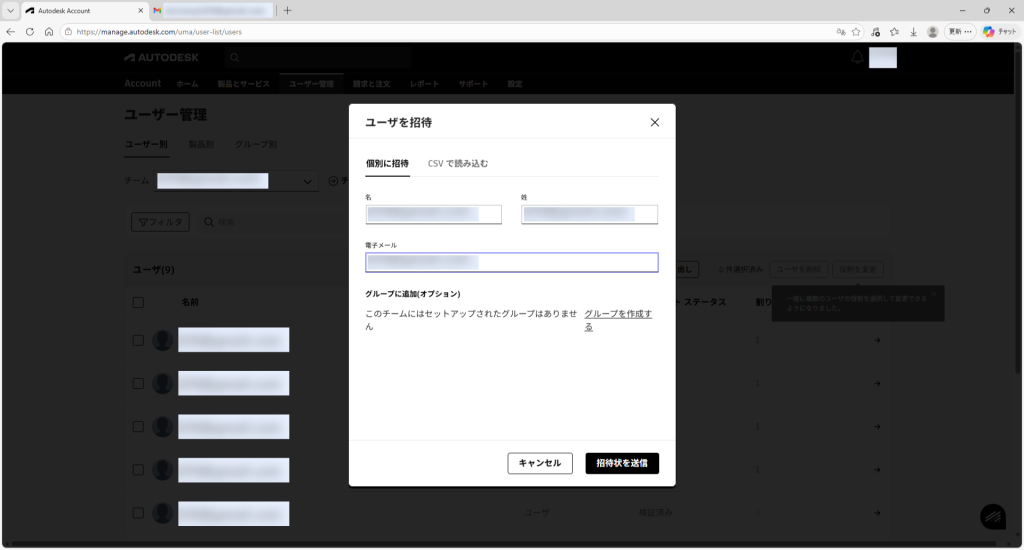Expand the チーム dropdown selector
The width and height of the screenshot is (1024, 550).
point(306,181)
